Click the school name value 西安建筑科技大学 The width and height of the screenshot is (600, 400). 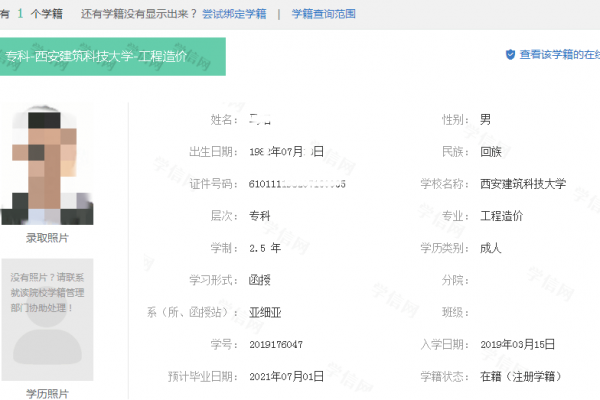click(523, 184)
